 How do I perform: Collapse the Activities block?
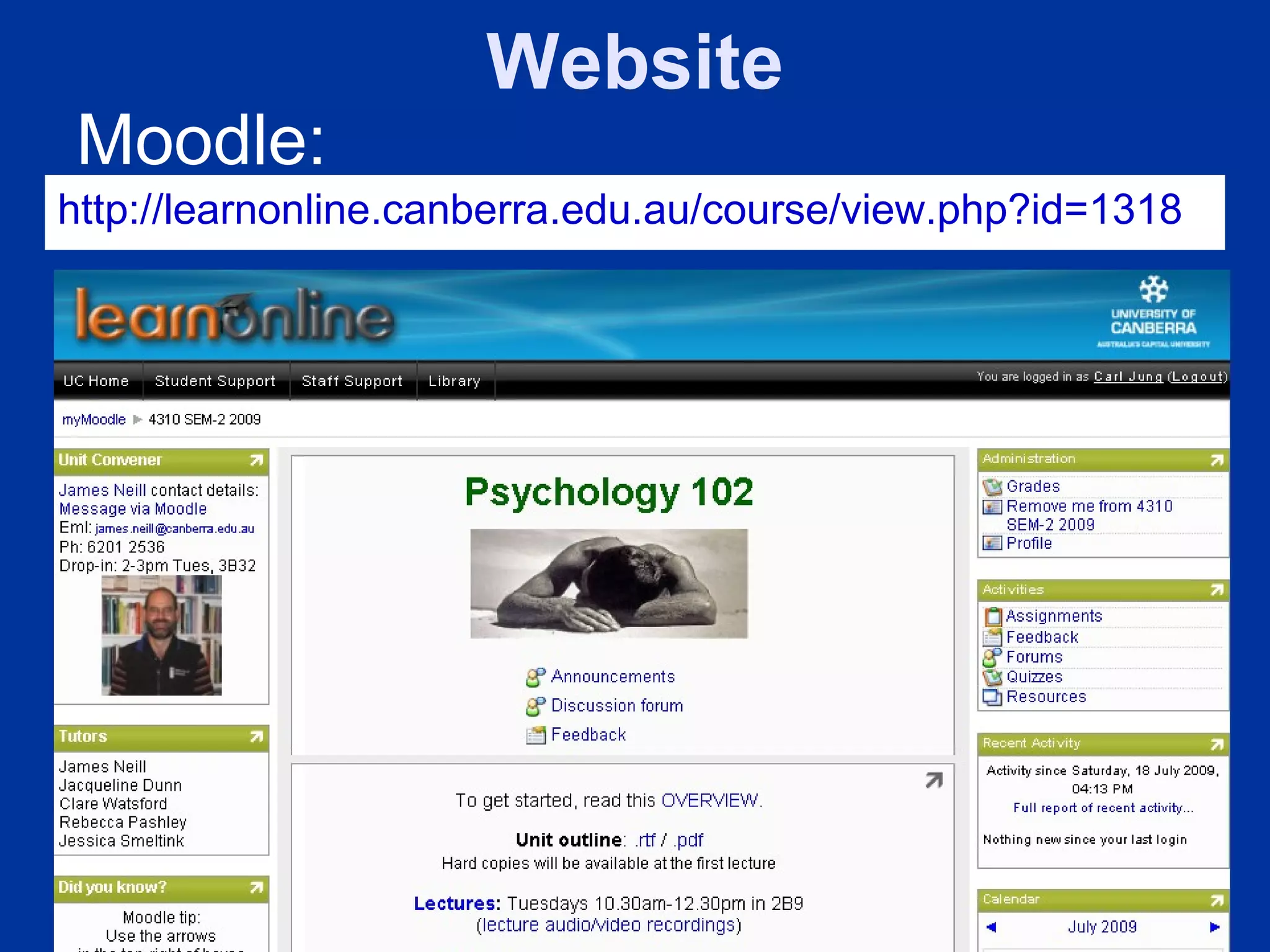click(1217, 590)
